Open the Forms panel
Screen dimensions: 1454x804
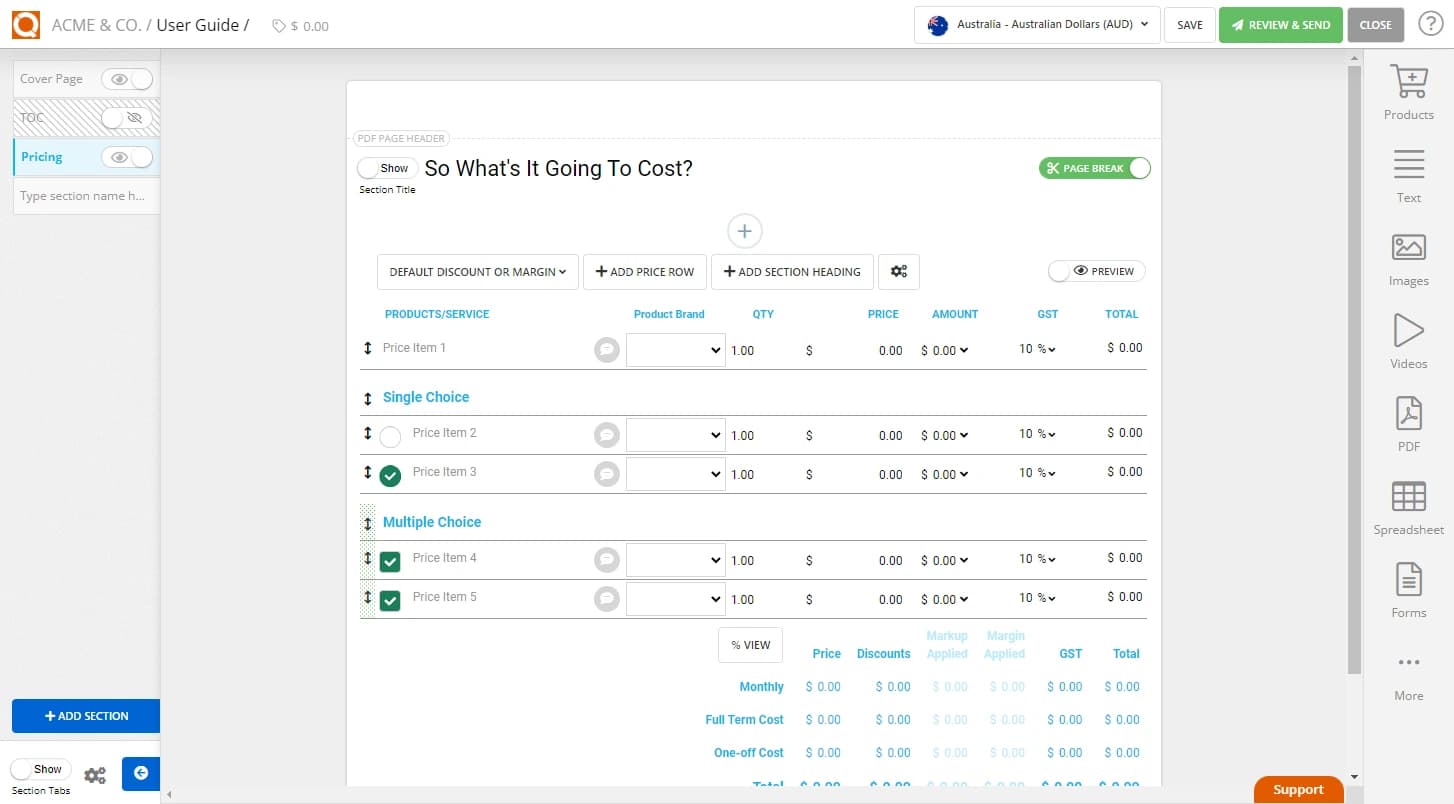[1408, 589]
